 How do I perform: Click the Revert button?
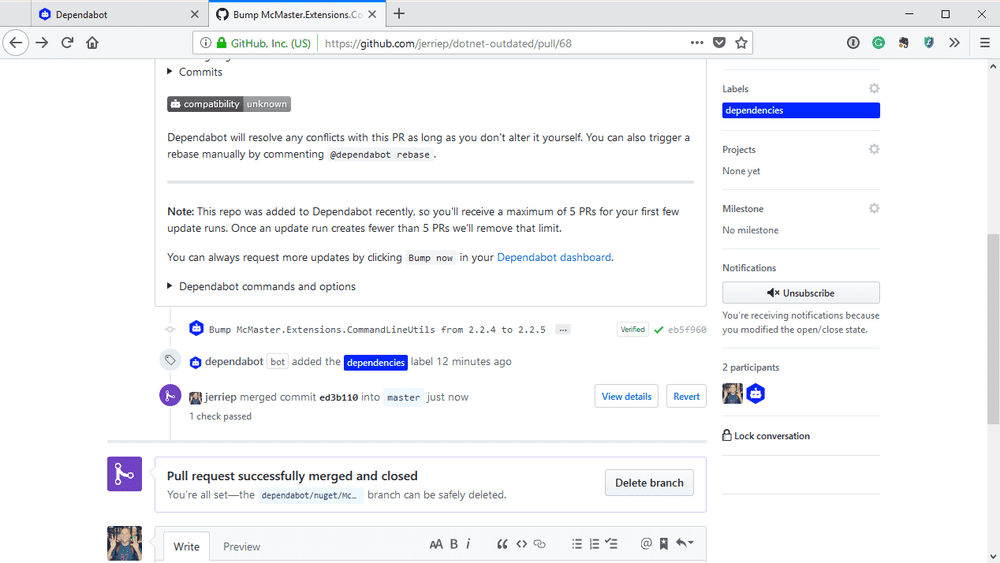[x=686, y=396]
